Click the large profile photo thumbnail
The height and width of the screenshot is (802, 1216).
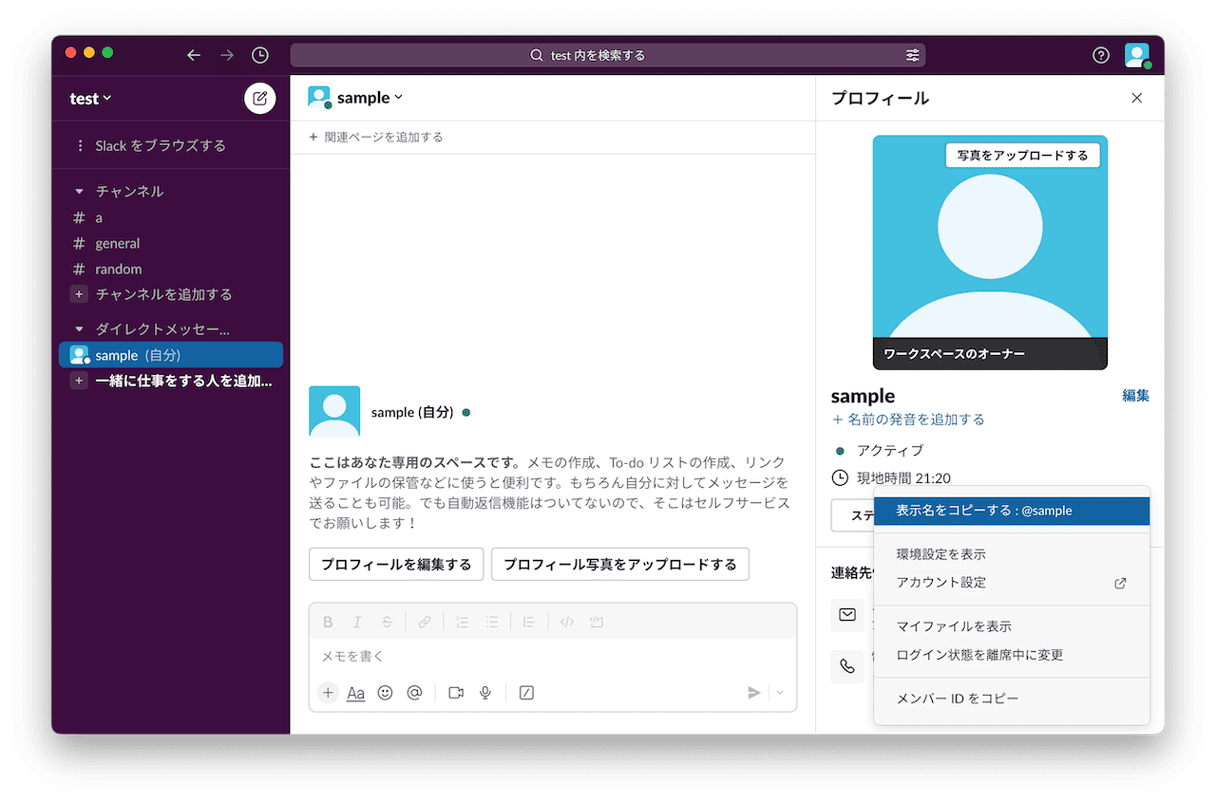990,253
